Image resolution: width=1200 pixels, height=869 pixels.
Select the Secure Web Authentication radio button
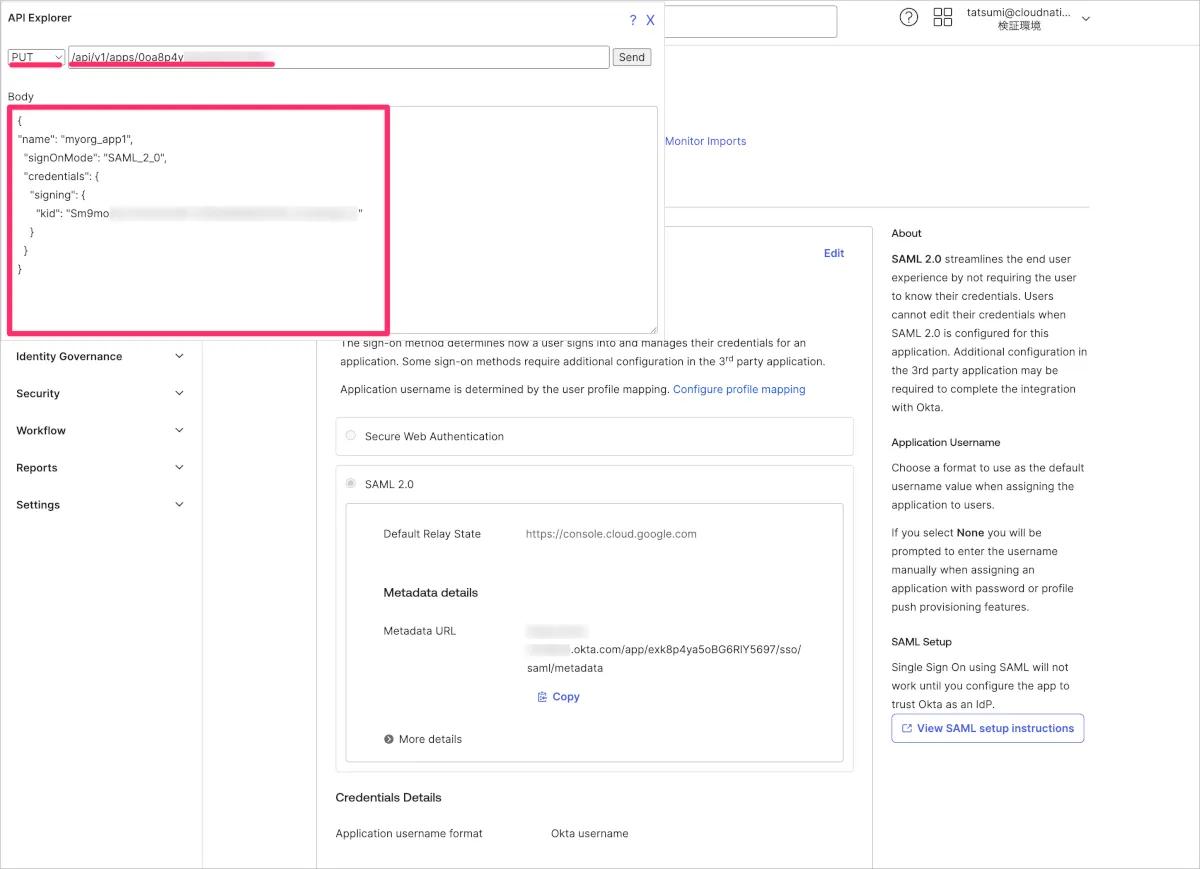350,436
